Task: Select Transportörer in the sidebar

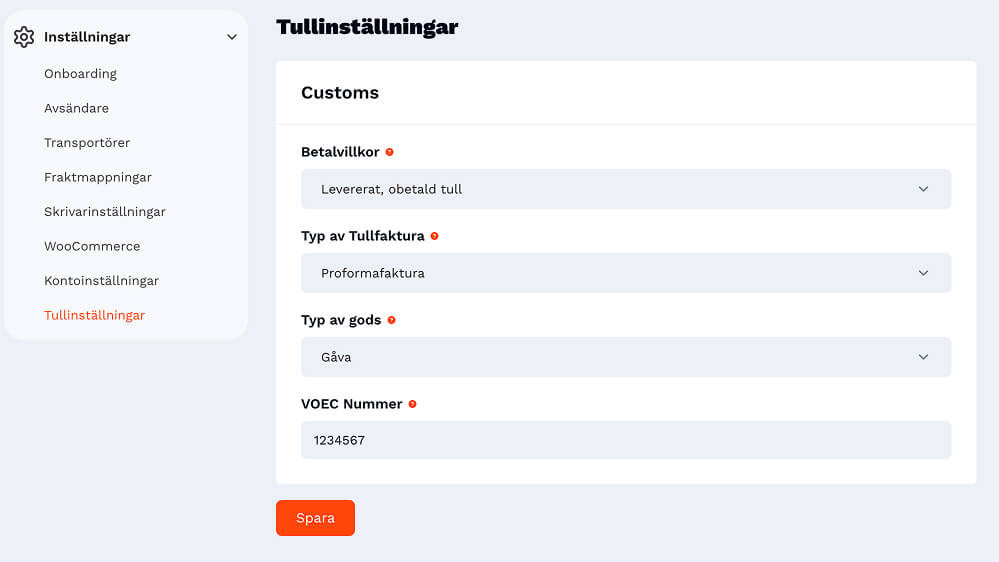Action: tap(87, 142)
